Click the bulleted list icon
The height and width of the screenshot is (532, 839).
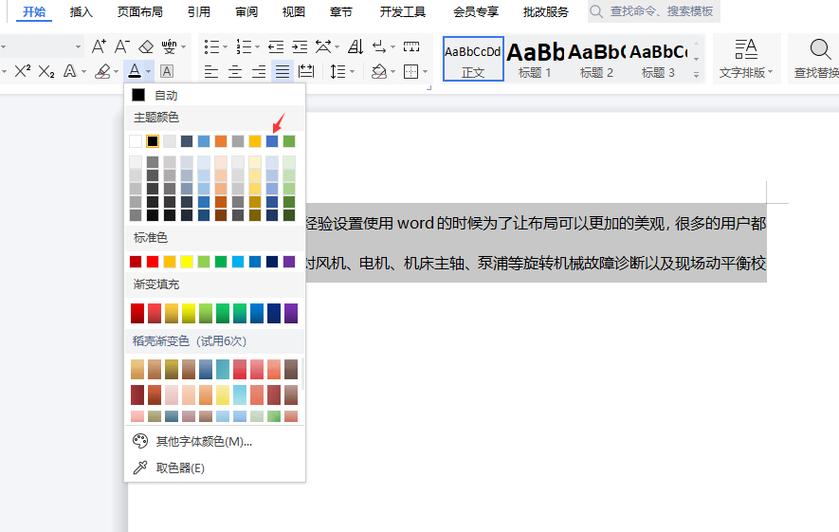[x=212, y=47]
